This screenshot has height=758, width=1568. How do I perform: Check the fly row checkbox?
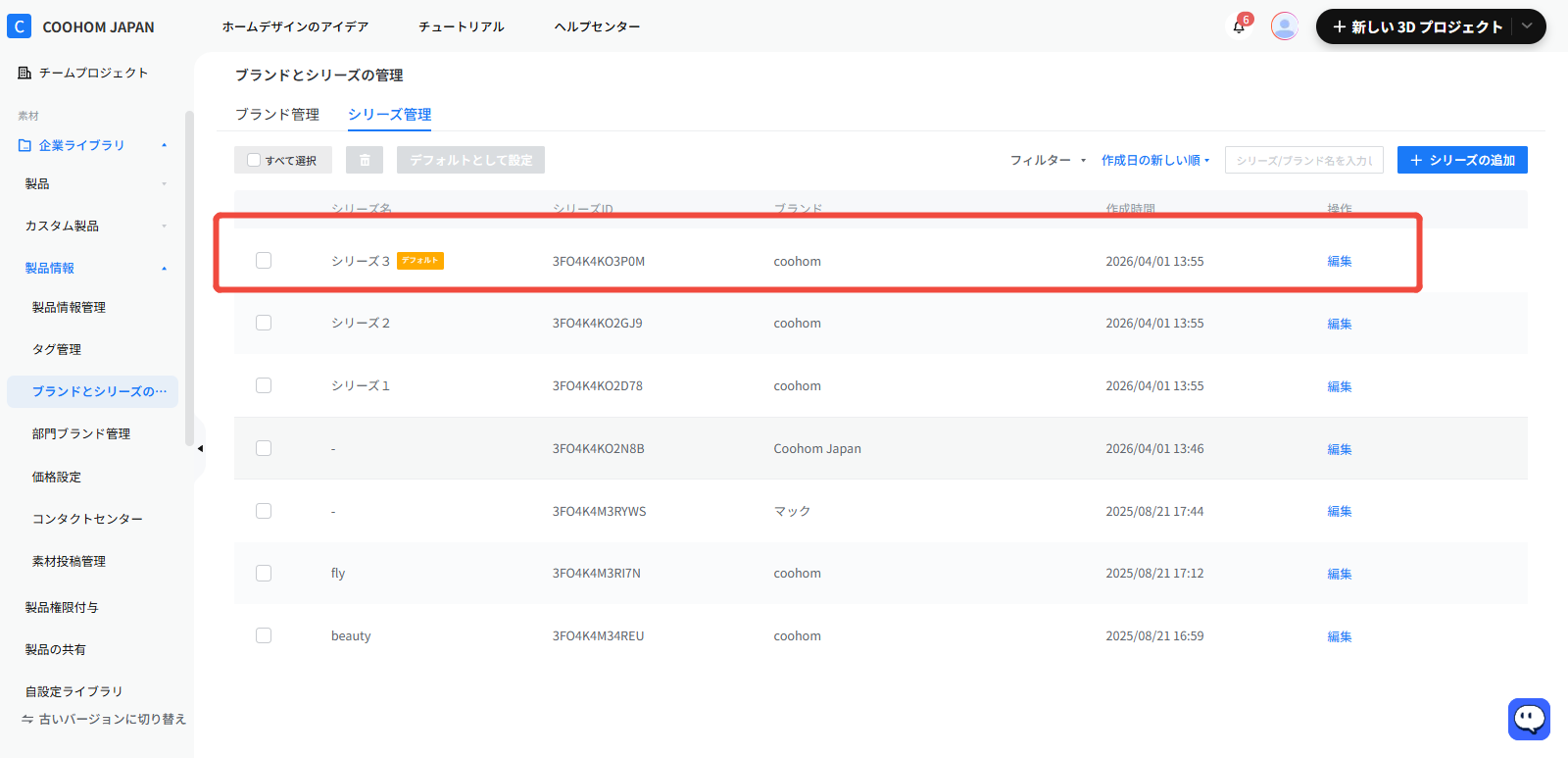pyautogui.click(x=264, y=573)
